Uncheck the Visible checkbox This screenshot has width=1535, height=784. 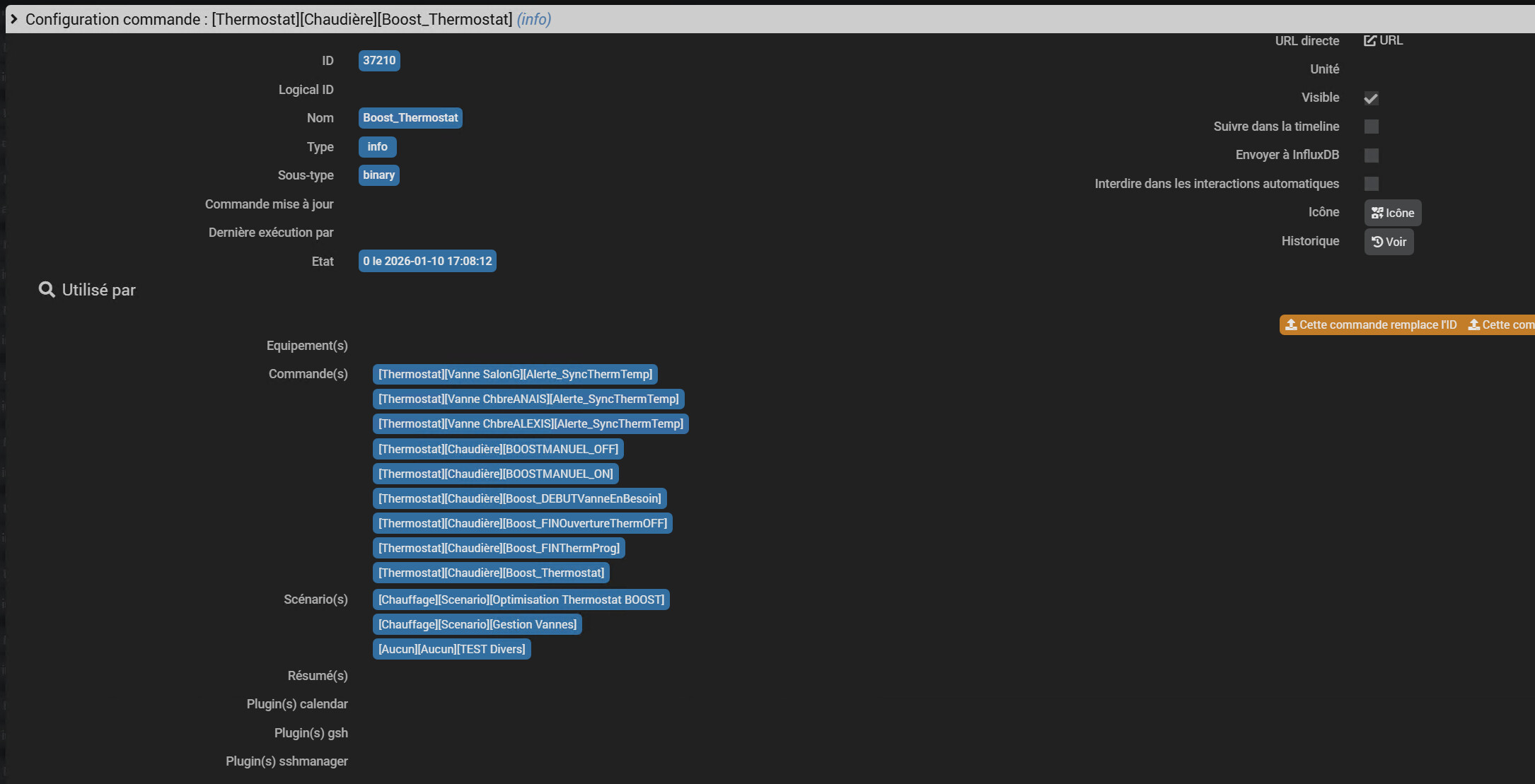[x=1371, y=98]
